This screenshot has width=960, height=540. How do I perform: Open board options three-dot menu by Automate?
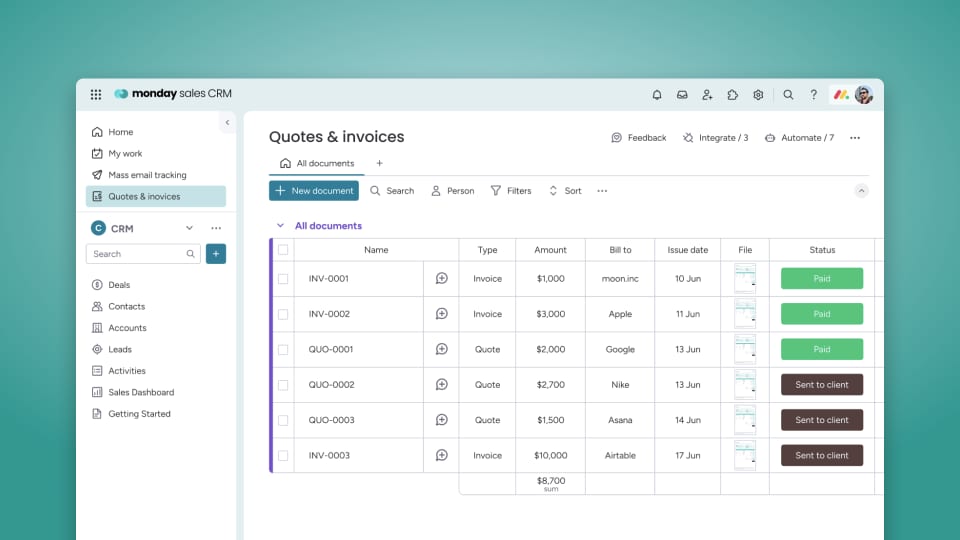pyautogui.click(x=855, y=138)
